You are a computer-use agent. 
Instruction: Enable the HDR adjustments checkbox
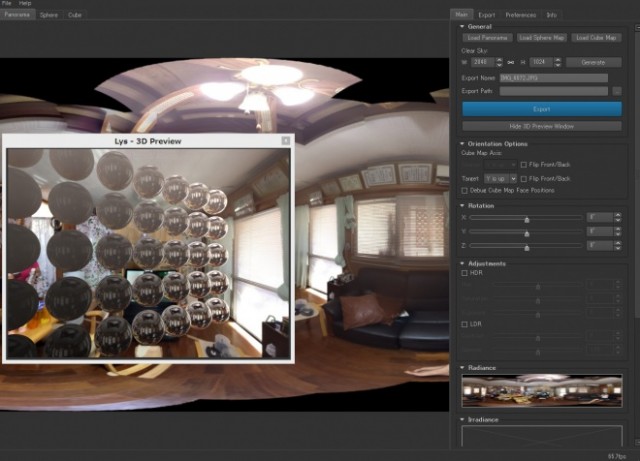click(x=464, y=273)
